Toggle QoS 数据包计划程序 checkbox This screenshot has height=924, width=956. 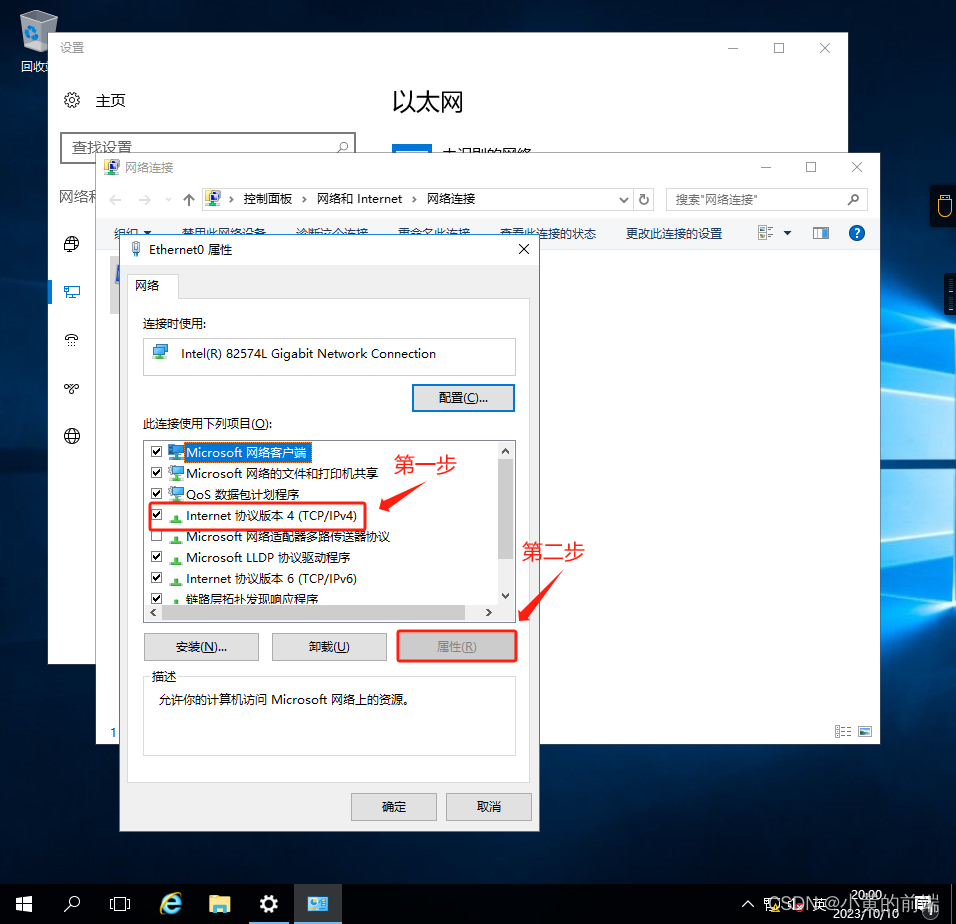(x=157, y=493)
